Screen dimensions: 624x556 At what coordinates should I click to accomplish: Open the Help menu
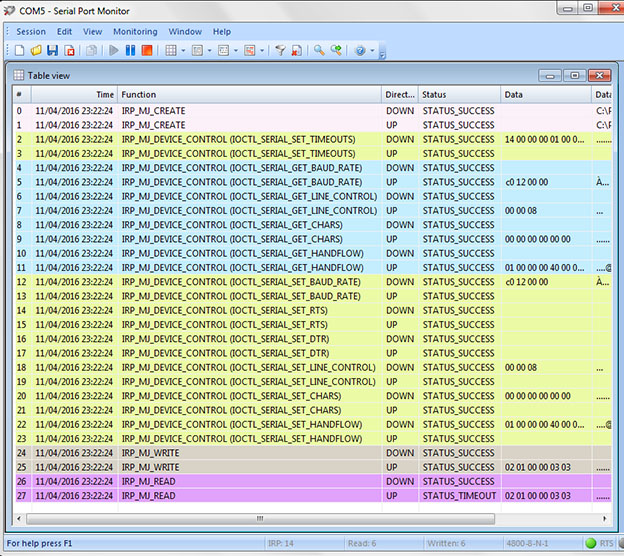point(222,31)
